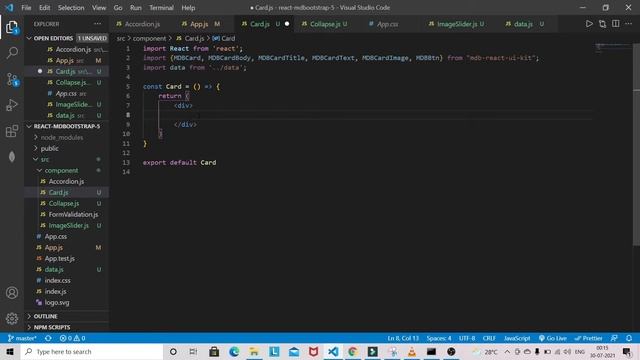Click the Ln 8, Col 13 indicator

(403, 338)
